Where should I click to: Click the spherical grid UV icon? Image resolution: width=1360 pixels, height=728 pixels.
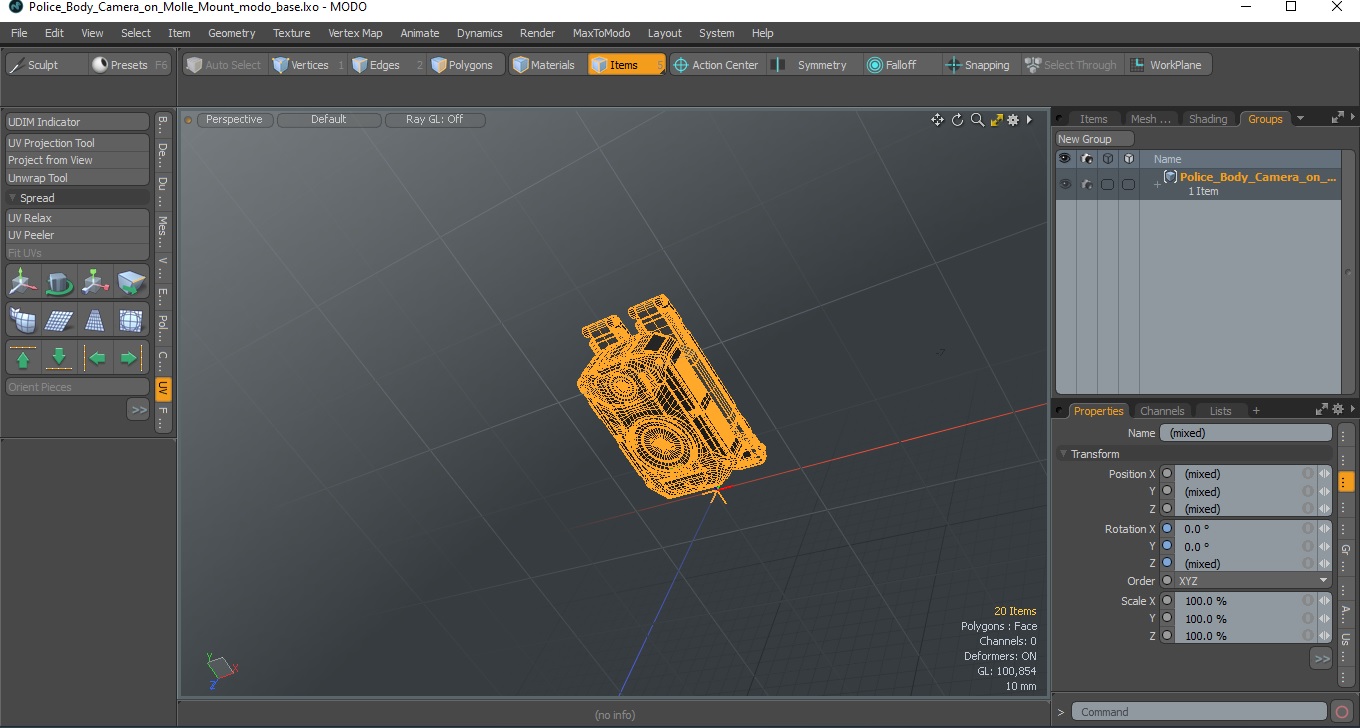pos(131,320)
